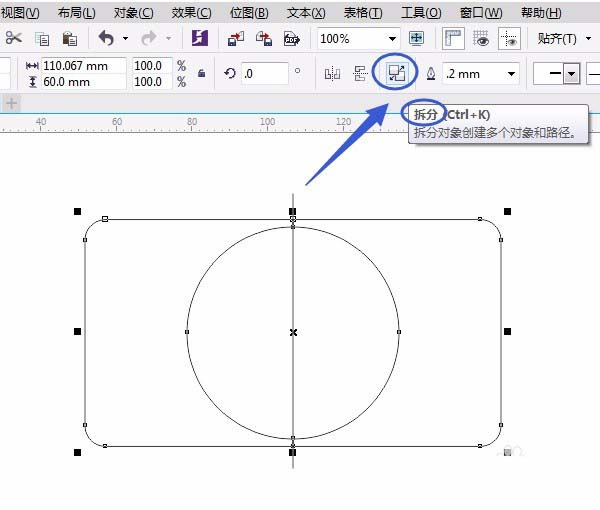
Task: Toggle the show rulers button
Action: click(x=453, y=39)
